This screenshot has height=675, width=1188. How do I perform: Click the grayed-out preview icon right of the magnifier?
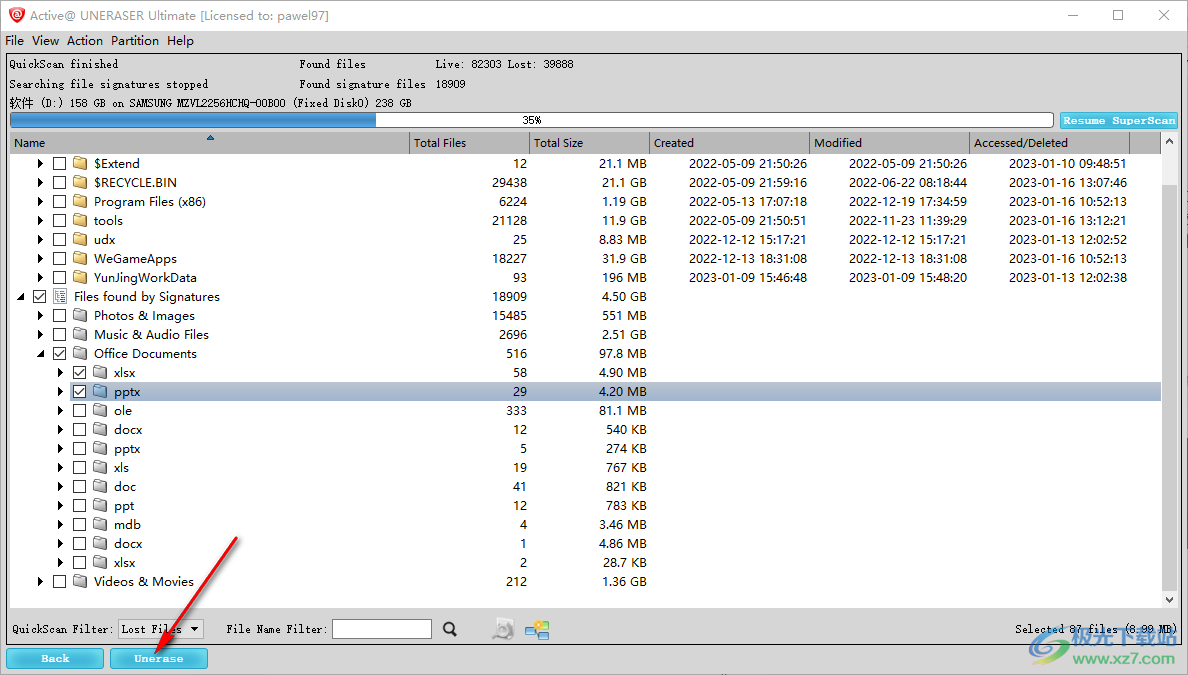click(503, 629)
